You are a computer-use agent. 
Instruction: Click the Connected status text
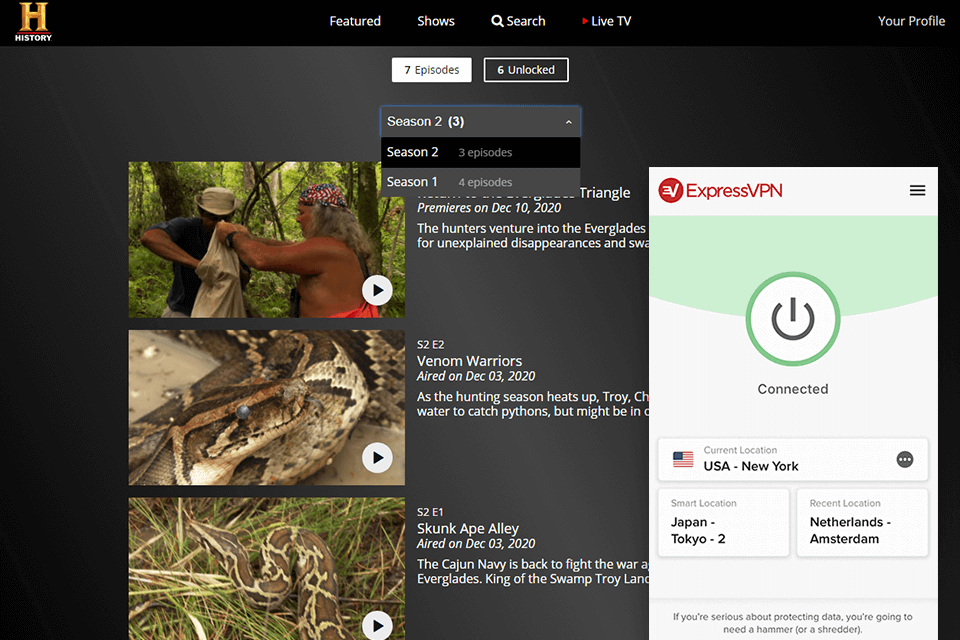coord(793,389)
